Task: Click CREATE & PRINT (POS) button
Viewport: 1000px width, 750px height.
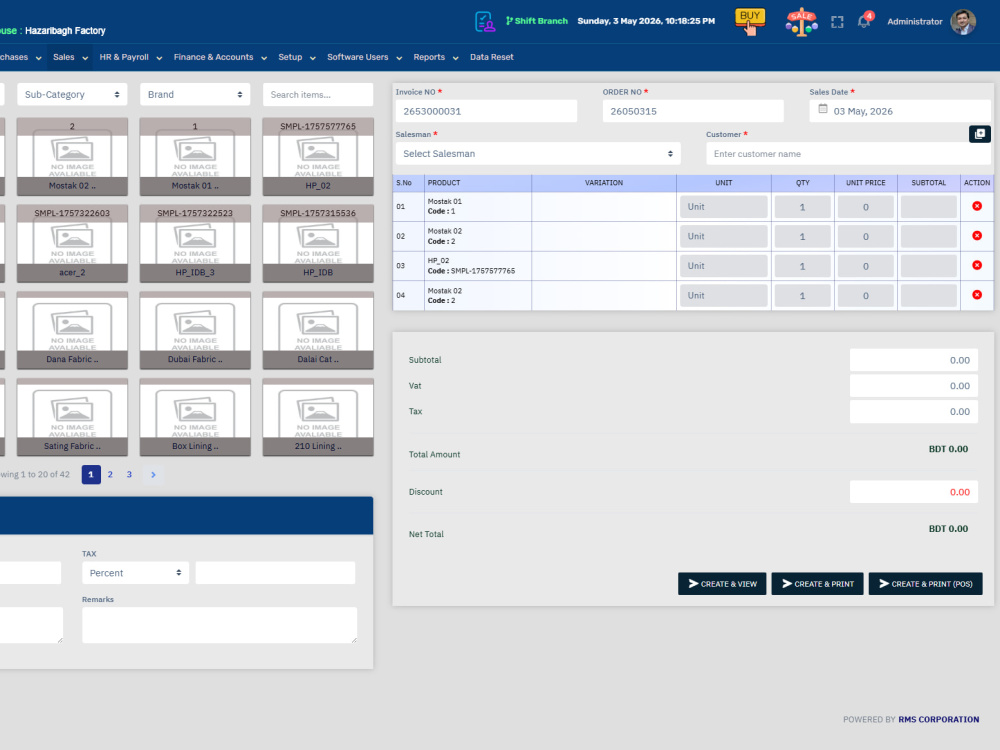Action: (x=925, y=584)
